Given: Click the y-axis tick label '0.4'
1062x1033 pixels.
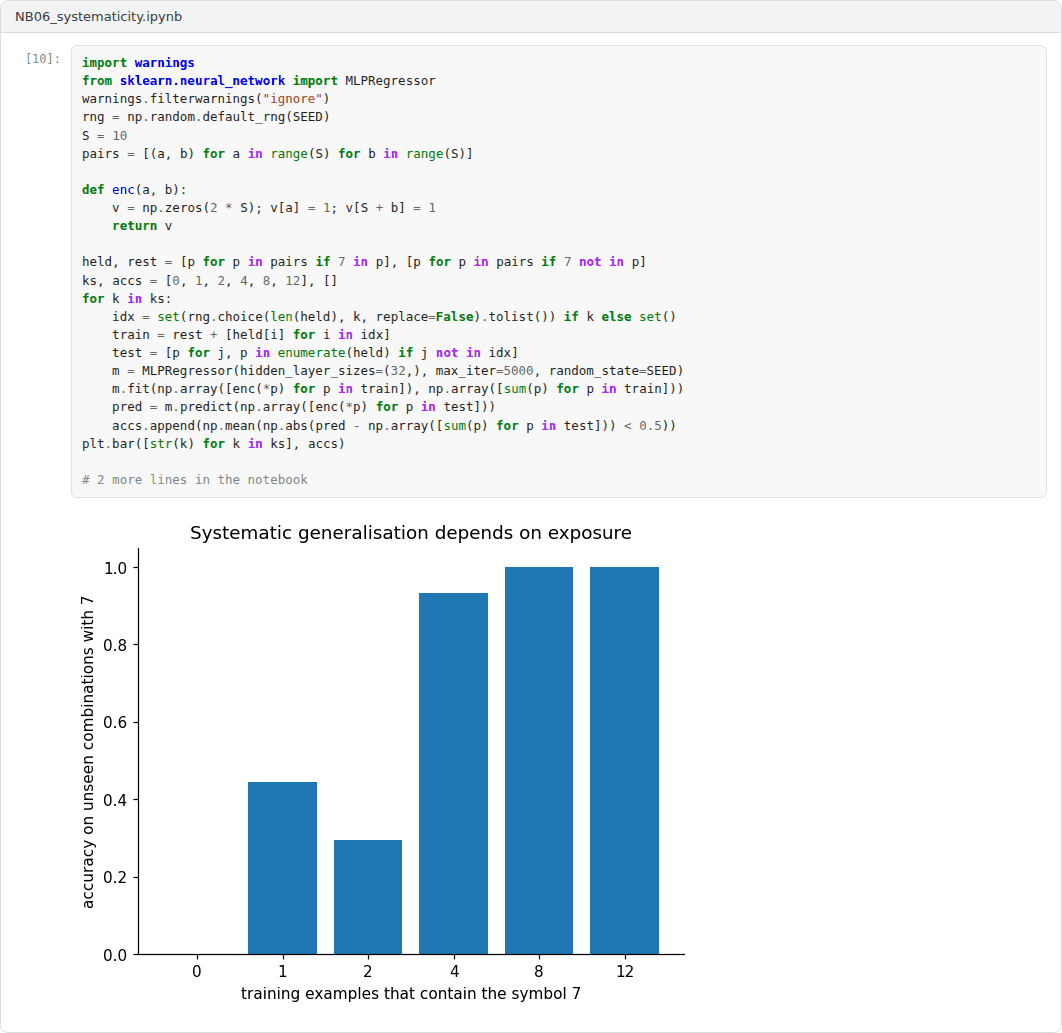Looking at the screenshot, I should (x=115, y=801).
